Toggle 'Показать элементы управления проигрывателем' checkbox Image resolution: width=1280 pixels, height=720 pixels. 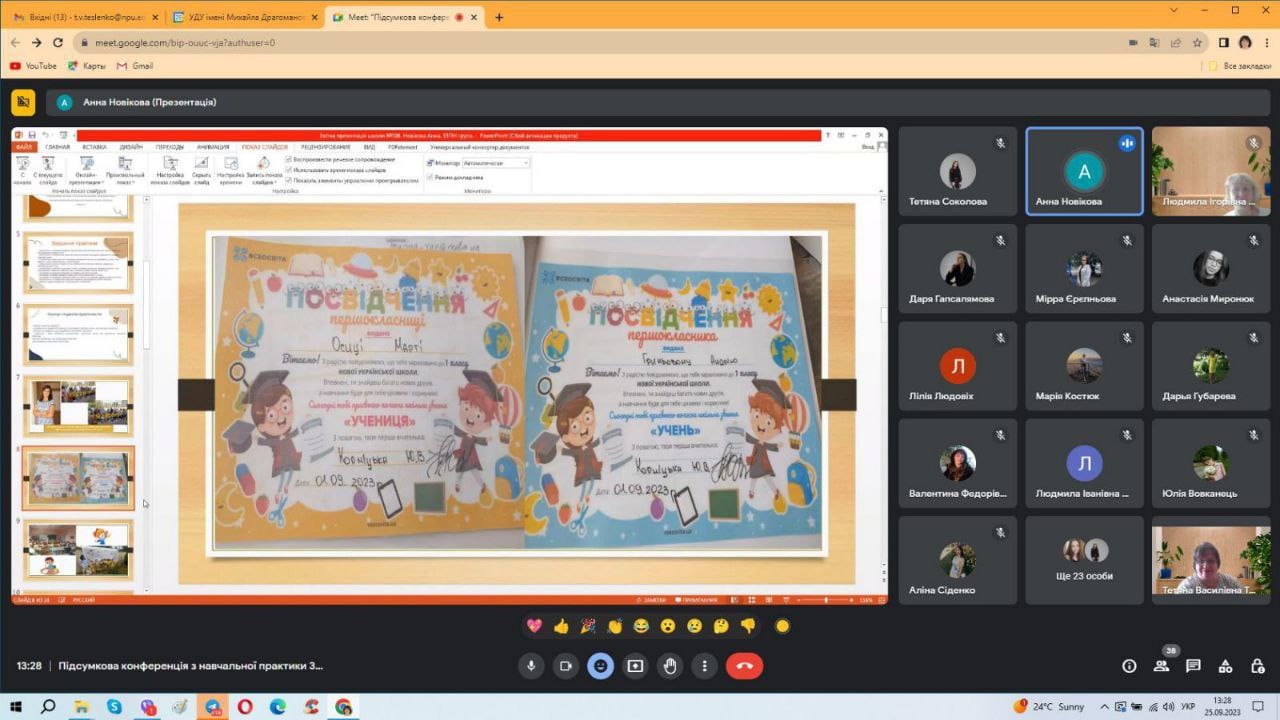pyautogui.click(x=289, y=181)
